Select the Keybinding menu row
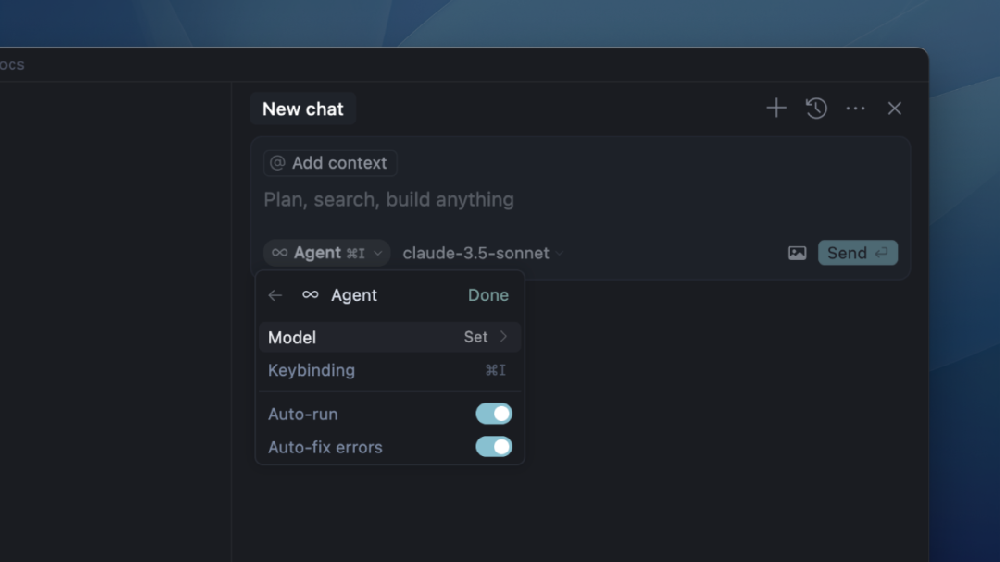 (360, 370)
